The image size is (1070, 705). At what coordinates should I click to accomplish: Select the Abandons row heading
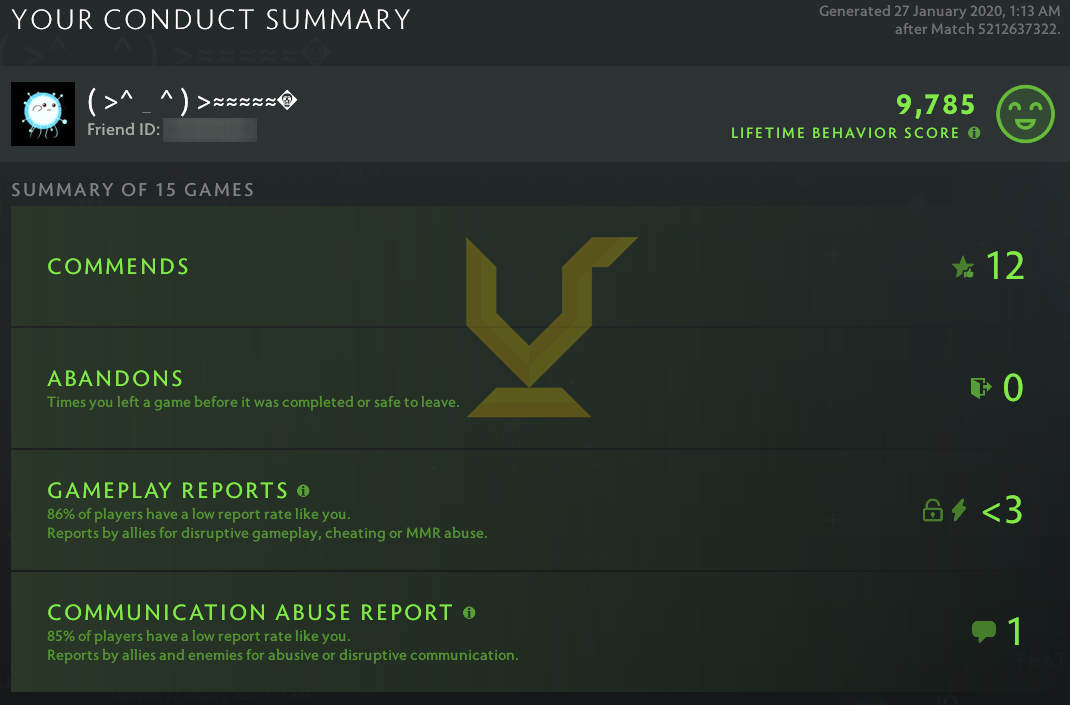(115, 379)
